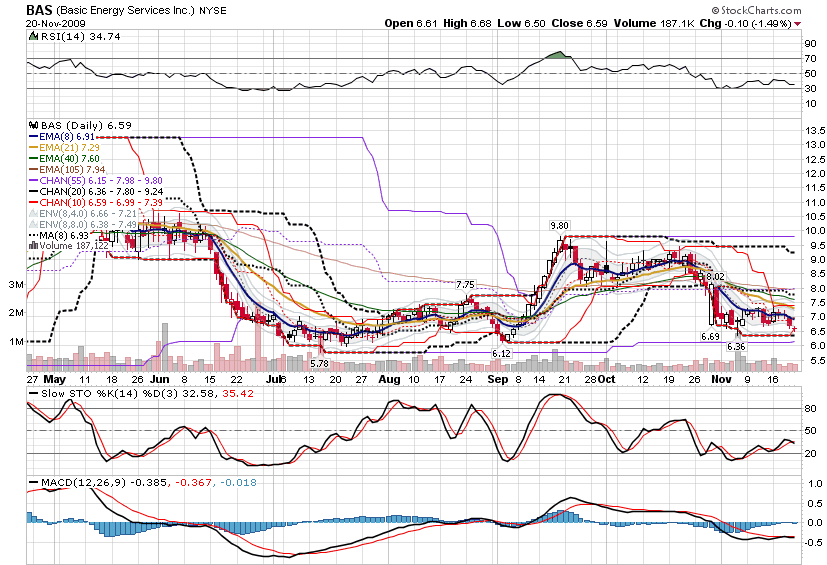Viewport: 827px width, 565px height.
Task: Click the "80" stochastic axis value
Action: pyautogui.click(x=810, y=409)
